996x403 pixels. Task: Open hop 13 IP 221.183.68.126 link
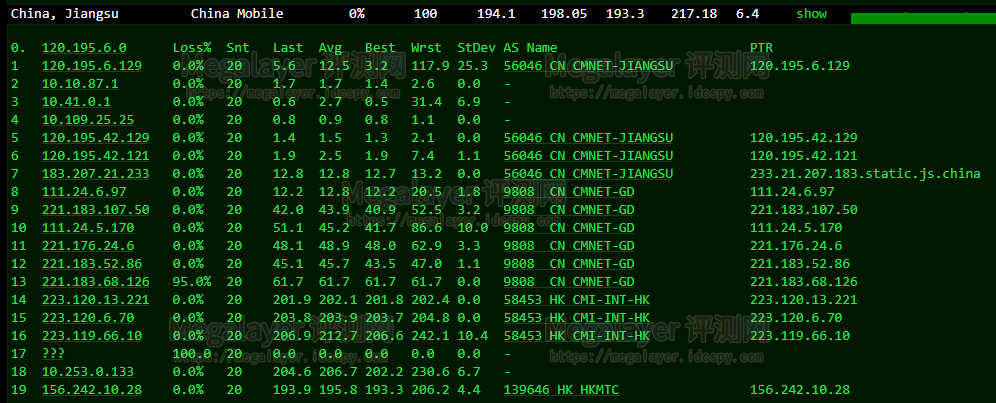[95, 282]
